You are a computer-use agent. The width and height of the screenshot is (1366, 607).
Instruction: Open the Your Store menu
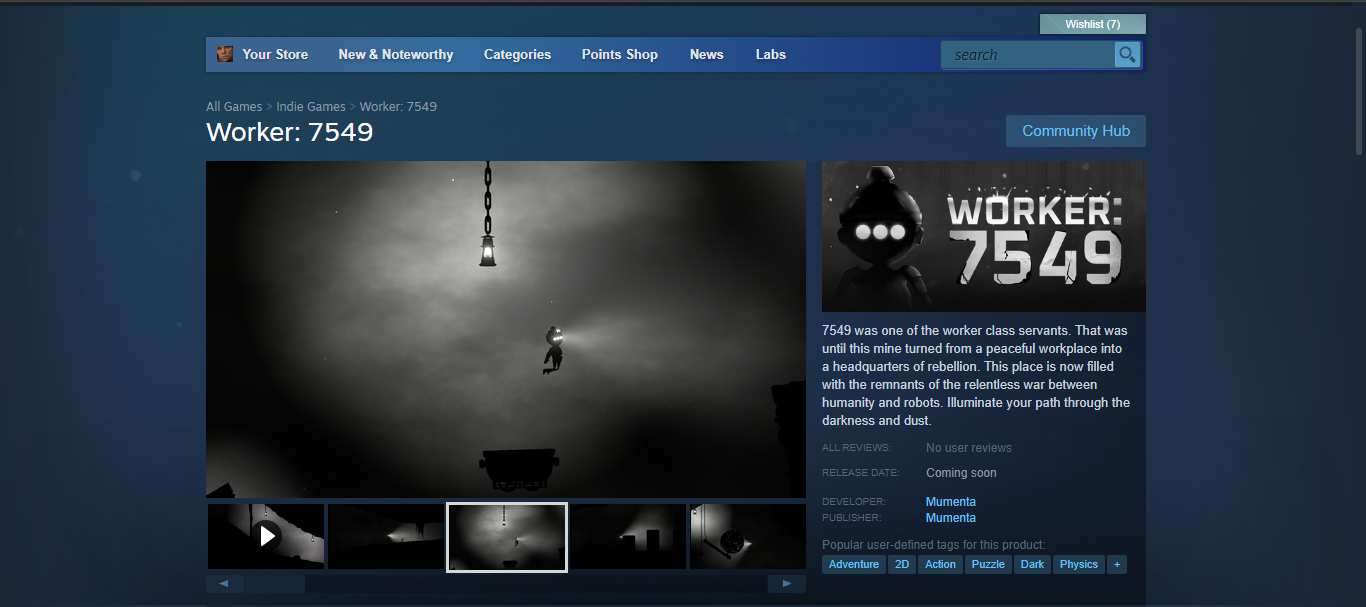point(275,55)
